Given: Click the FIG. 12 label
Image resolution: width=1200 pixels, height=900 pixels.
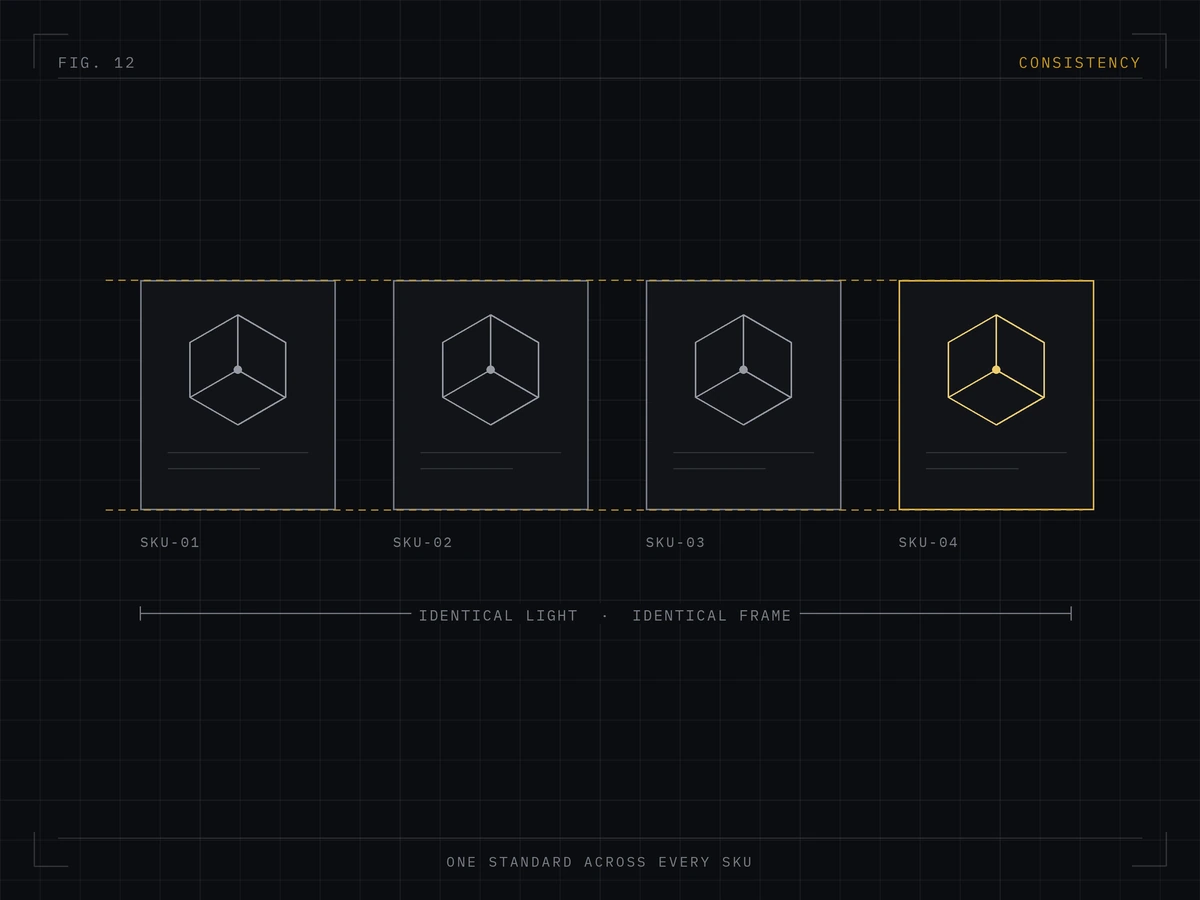Looking at the screenshot, I should coord(97,63).
